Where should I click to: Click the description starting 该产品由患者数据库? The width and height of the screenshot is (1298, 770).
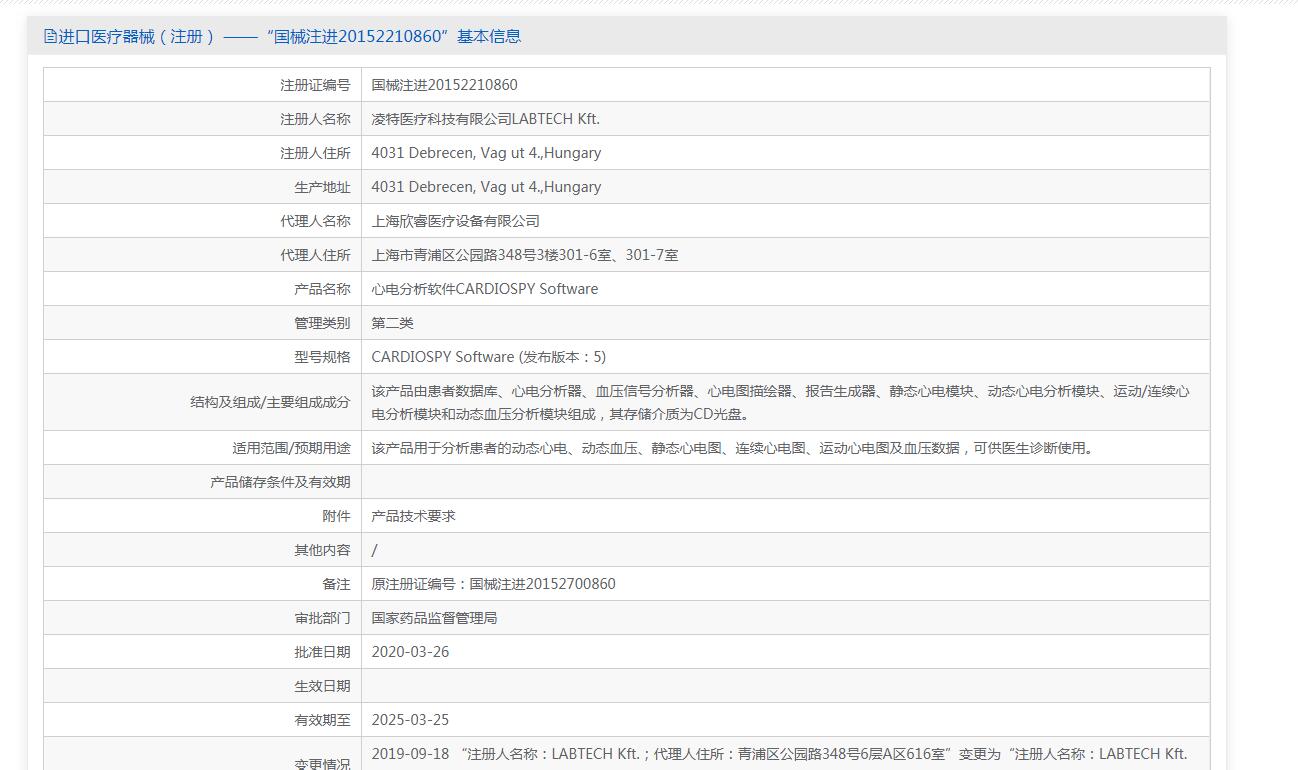[781, 402]
